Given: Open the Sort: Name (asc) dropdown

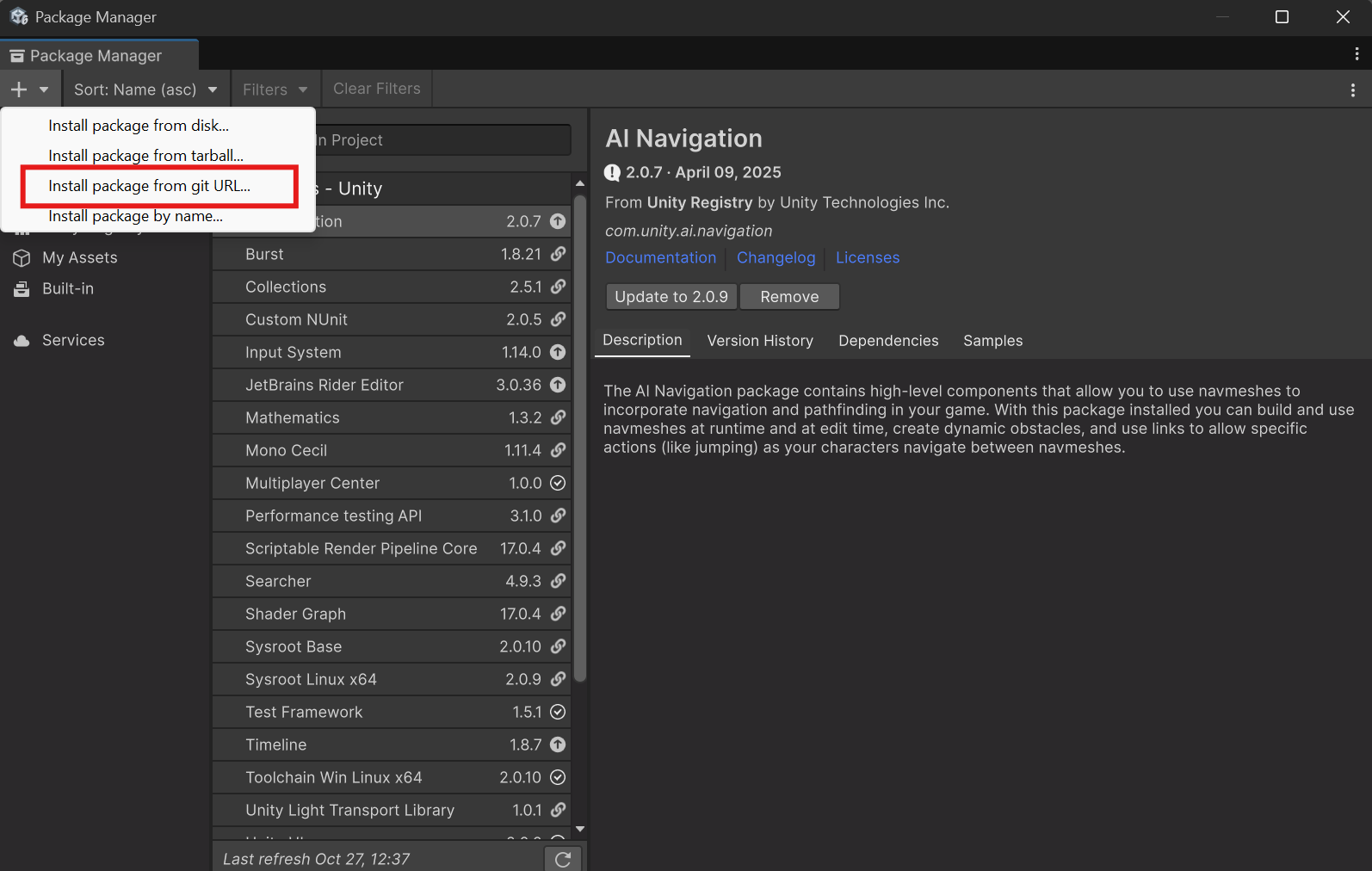Looking at the screenshot, I should (x=145, y=90).
